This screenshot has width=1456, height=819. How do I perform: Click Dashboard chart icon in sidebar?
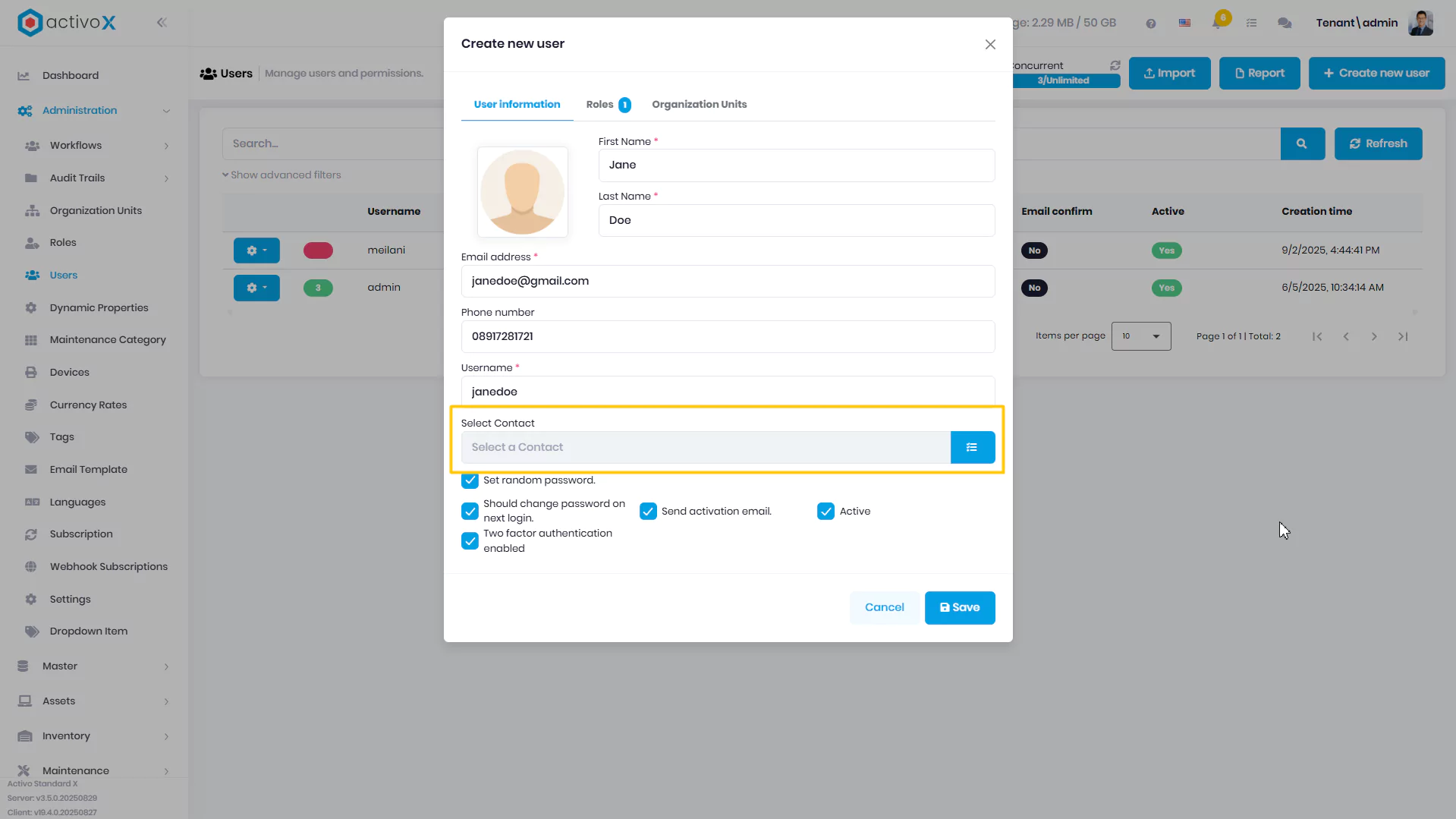[24, 76]
